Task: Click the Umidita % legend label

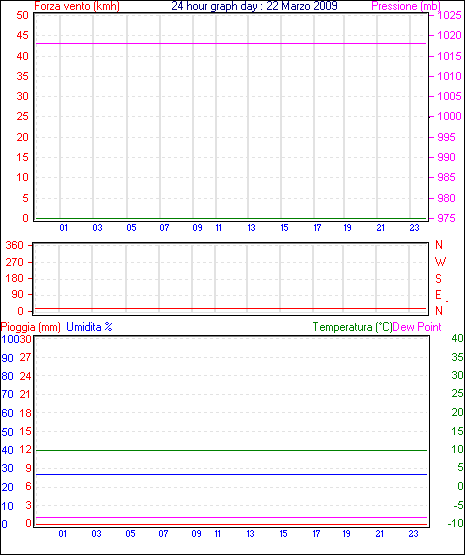Action: tap(89, 327)
